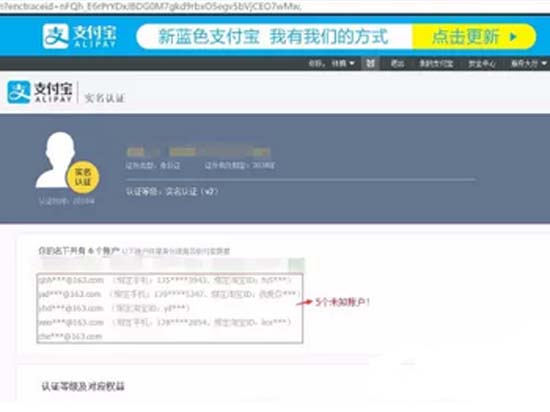The image size is (550, 412).
Task: Click the play arrow on the update button
Action: point(513,36)
